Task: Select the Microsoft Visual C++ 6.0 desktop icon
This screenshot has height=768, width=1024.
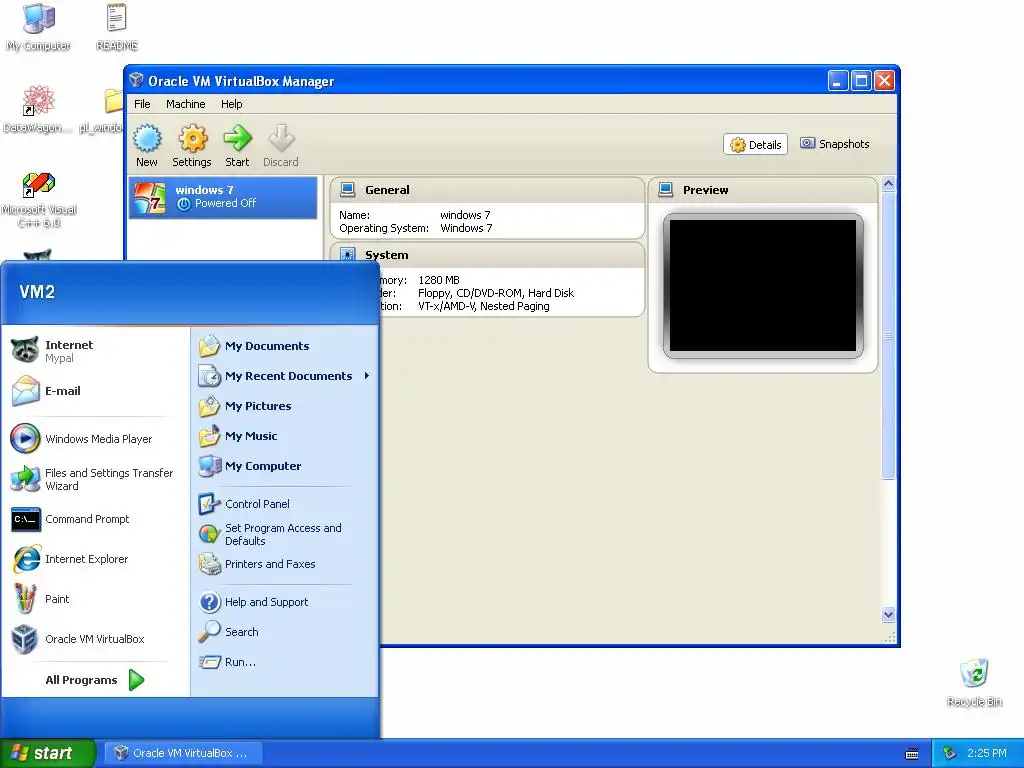Action: 39,199
